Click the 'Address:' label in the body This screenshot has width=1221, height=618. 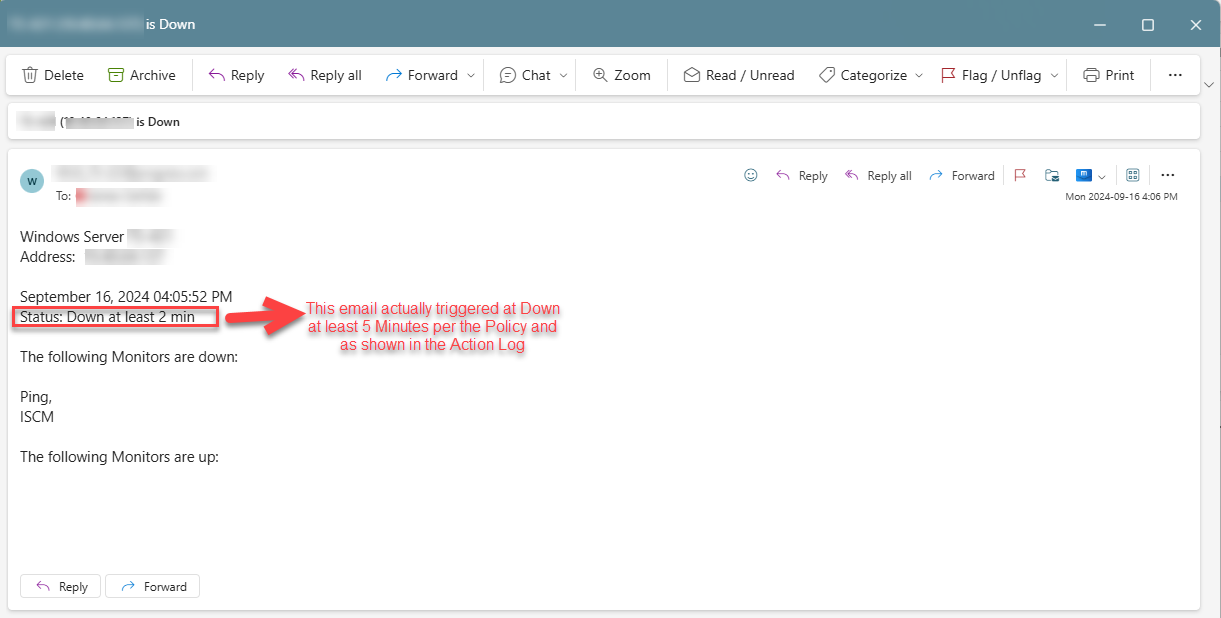[x=48, y=257]
